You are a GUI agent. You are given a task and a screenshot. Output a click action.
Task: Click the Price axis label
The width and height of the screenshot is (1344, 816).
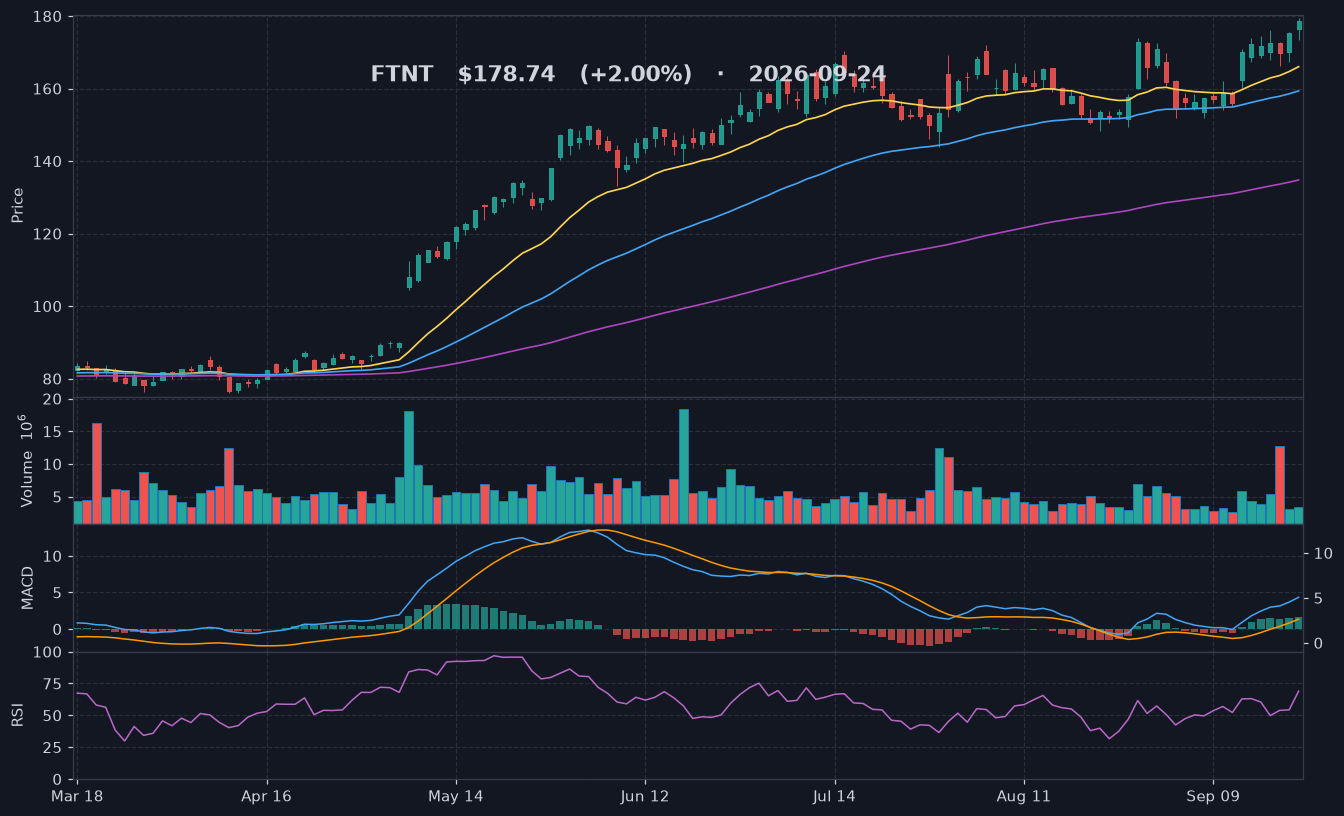tap(17, 204)
